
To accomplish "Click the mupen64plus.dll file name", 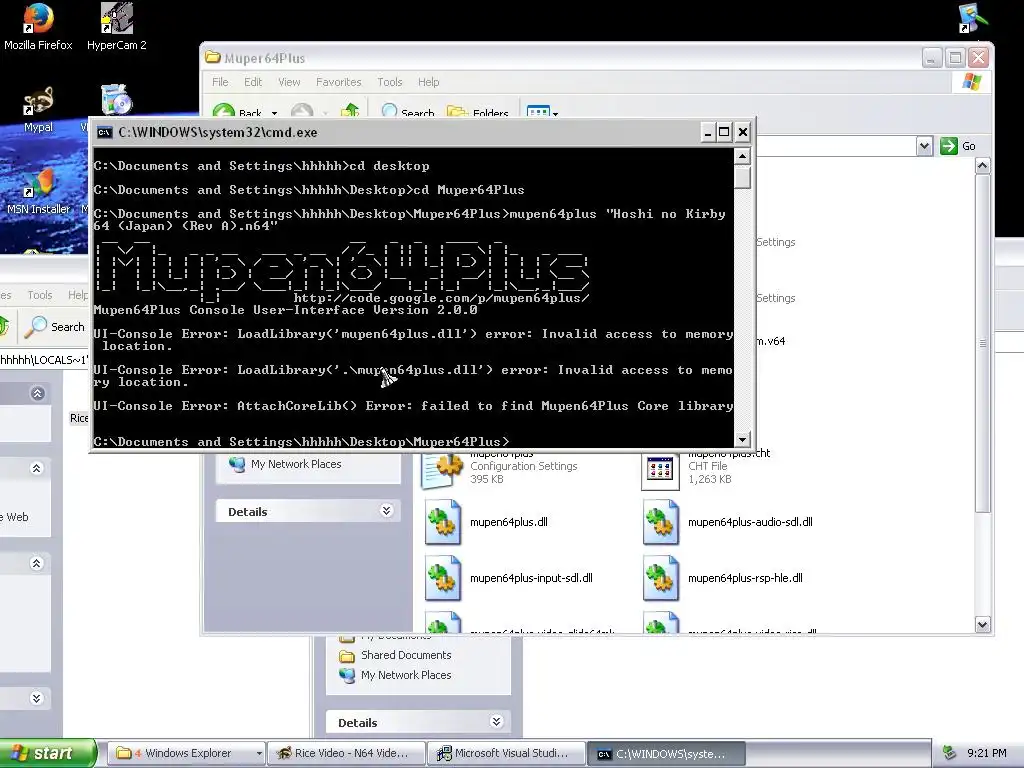I will [x=509, y=522].
